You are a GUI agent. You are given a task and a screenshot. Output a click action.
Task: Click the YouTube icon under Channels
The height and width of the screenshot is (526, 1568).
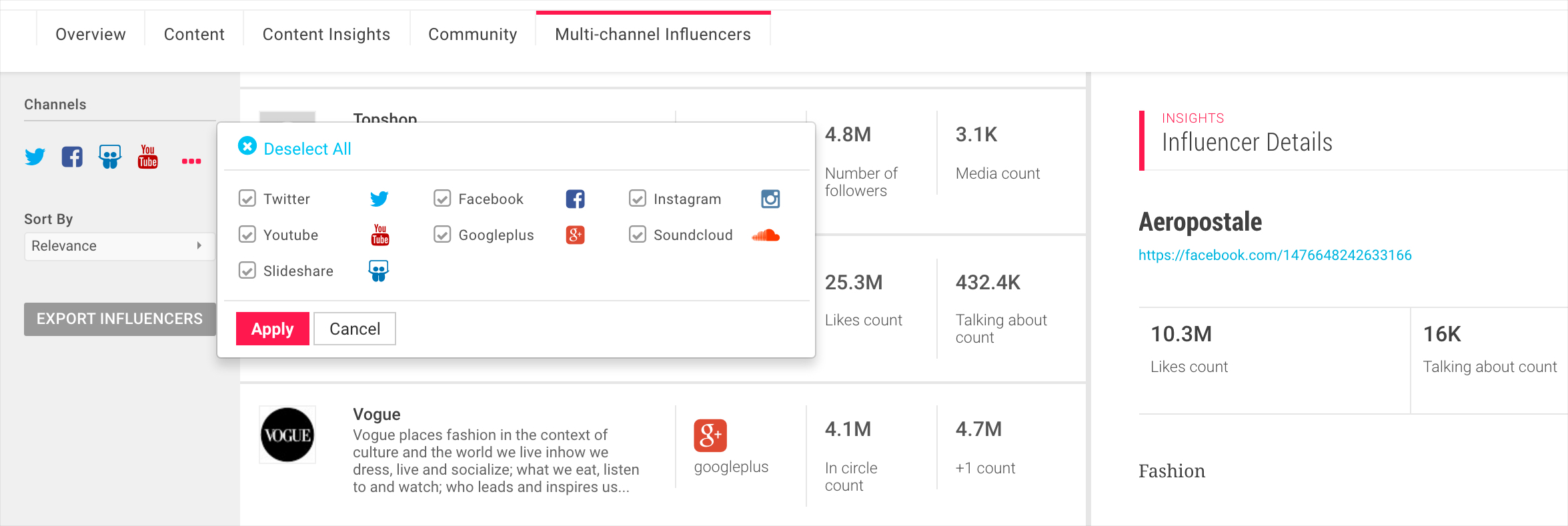[148, 157]
